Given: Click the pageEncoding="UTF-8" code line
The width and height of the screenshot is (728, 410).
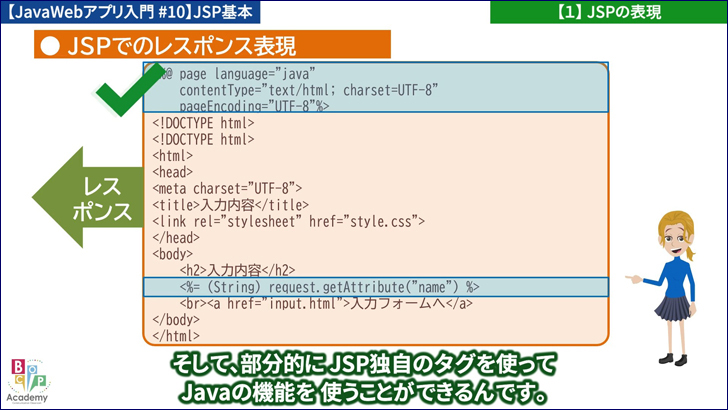Looking at the screenshot, I should (x=254, y=105).
